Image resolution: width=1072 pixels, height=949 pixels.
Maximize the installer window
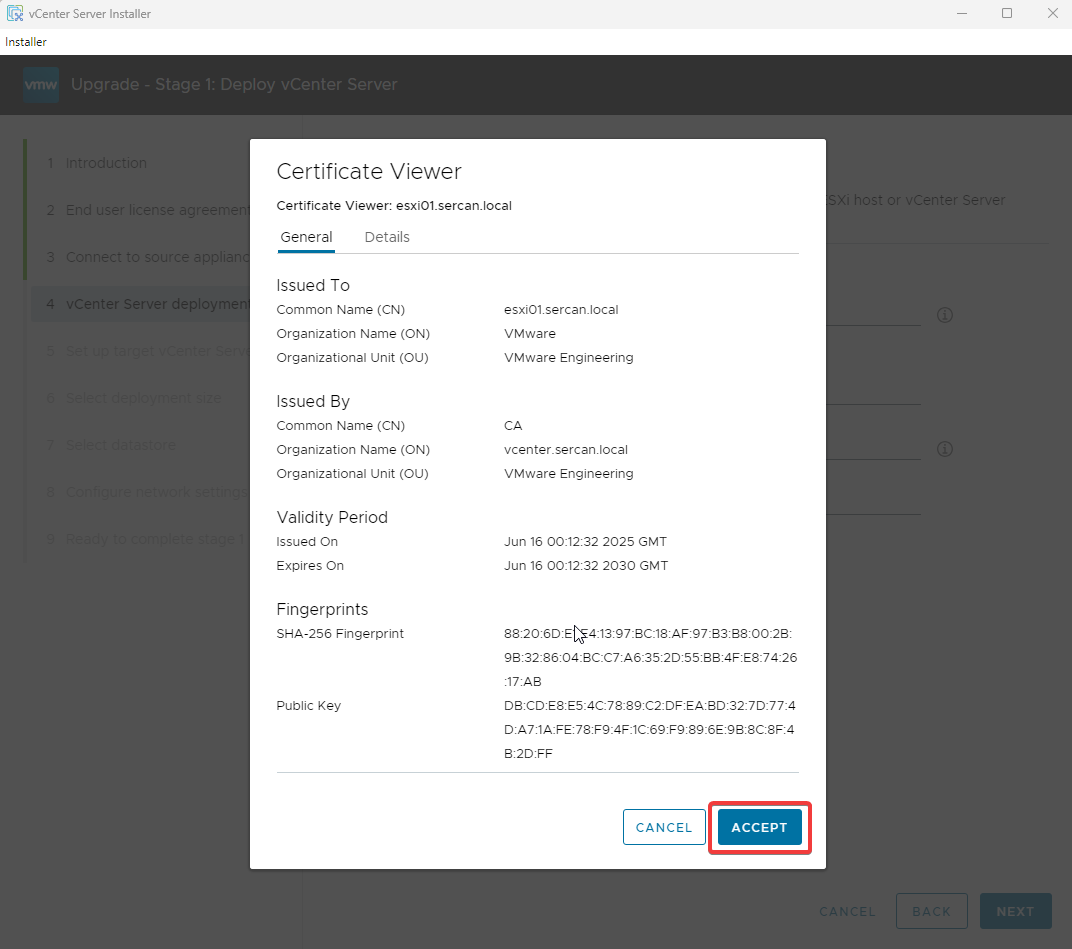[1006, 14]
